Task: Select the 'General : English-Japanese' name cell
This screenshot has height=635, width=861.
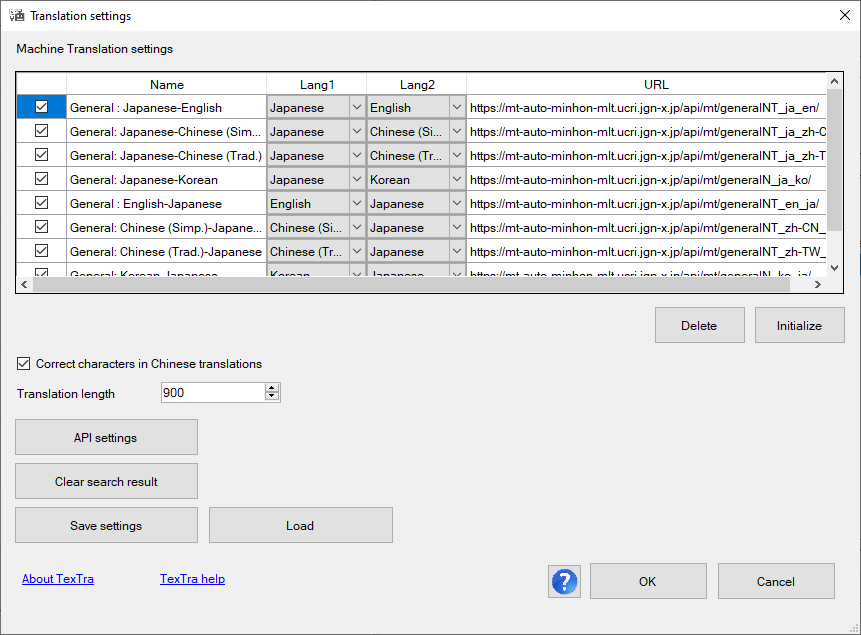Action: point(166,203)
